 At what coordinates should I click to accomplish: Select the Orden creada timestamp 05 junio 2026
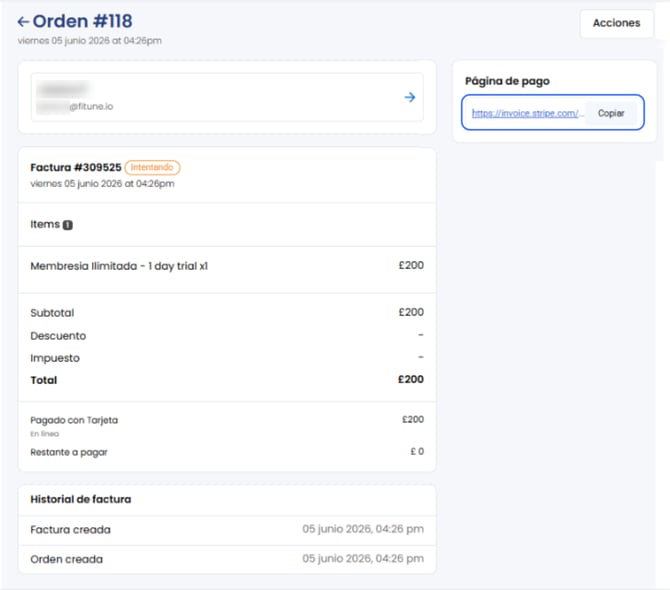click(363, 559)
